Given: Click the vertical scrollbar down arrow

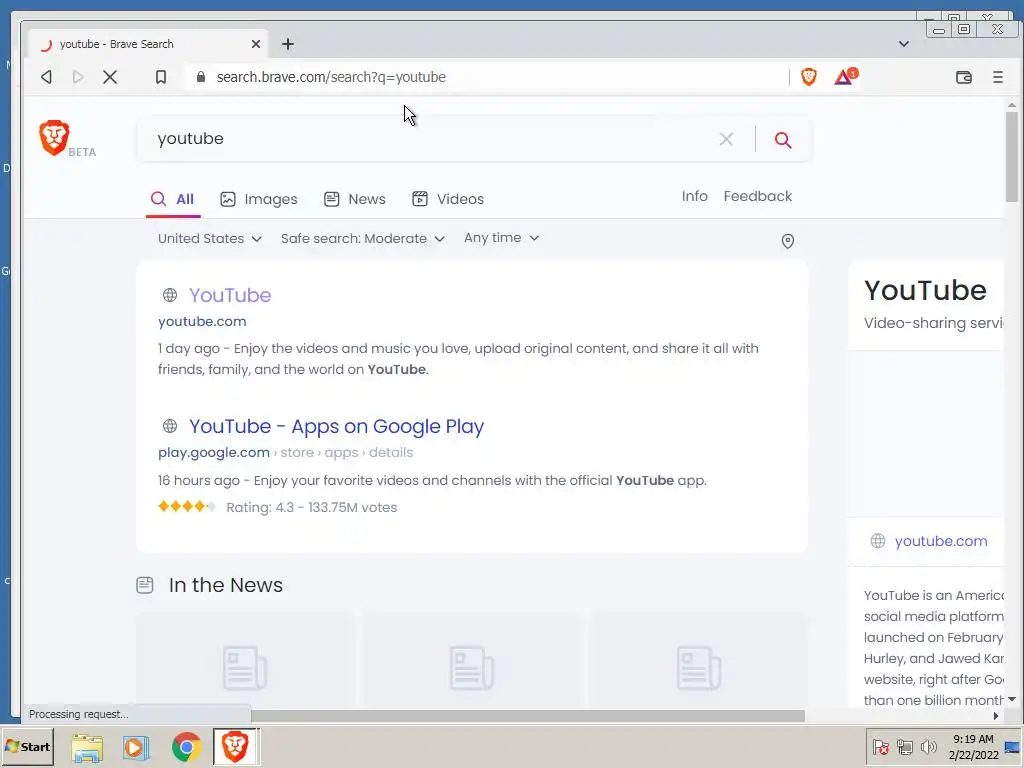Looking at the screenshot, I should point(1012,699).
